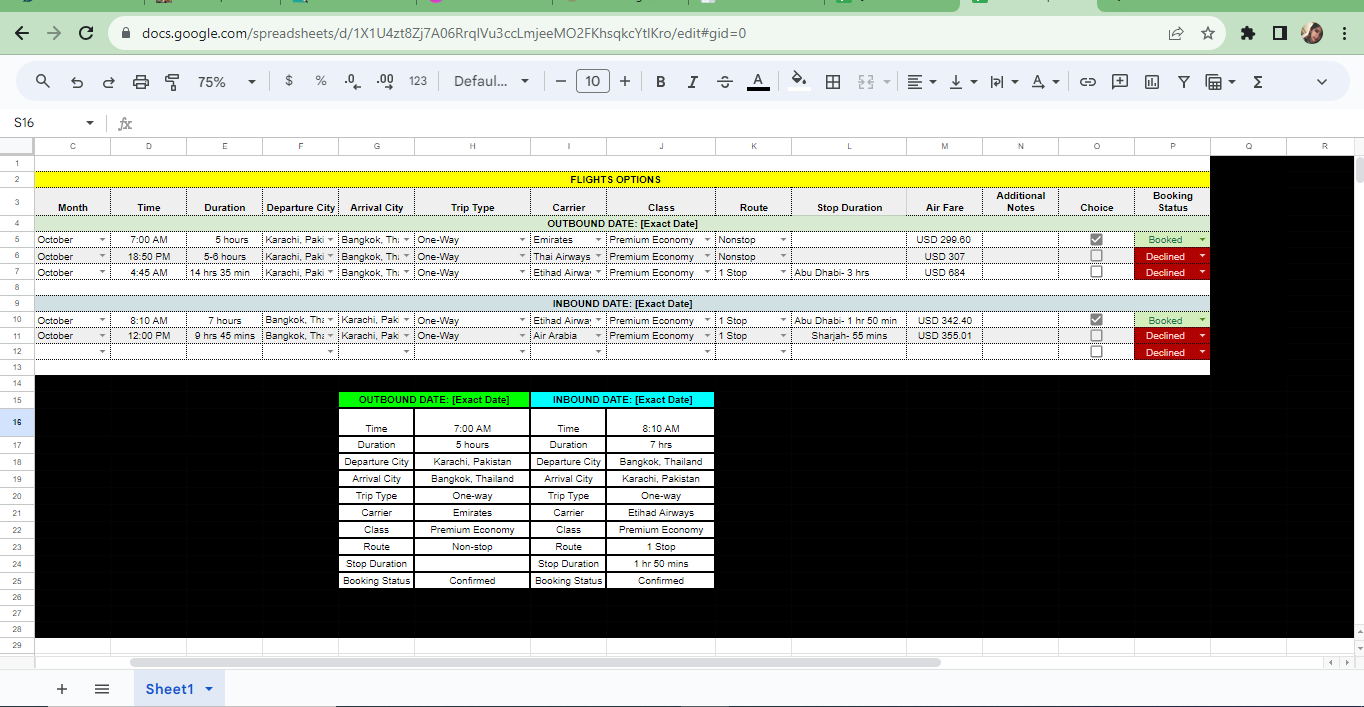Select column P header
This screenshot has width=1364, height=707.
click(1172, 147)
